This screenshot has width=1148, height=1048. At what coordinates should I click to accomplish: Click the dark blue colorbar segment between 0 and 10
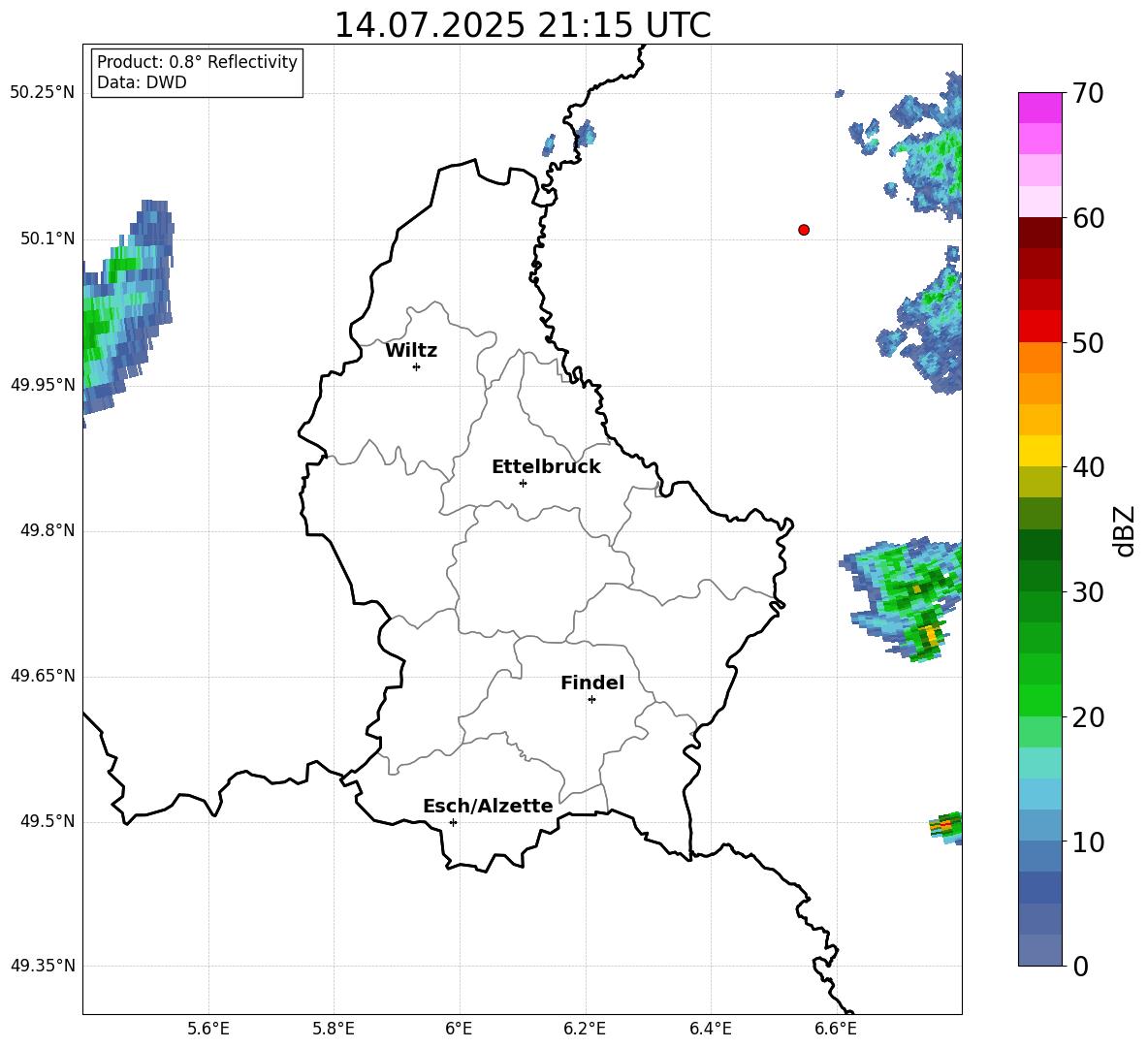click(x=1039, y=888)
